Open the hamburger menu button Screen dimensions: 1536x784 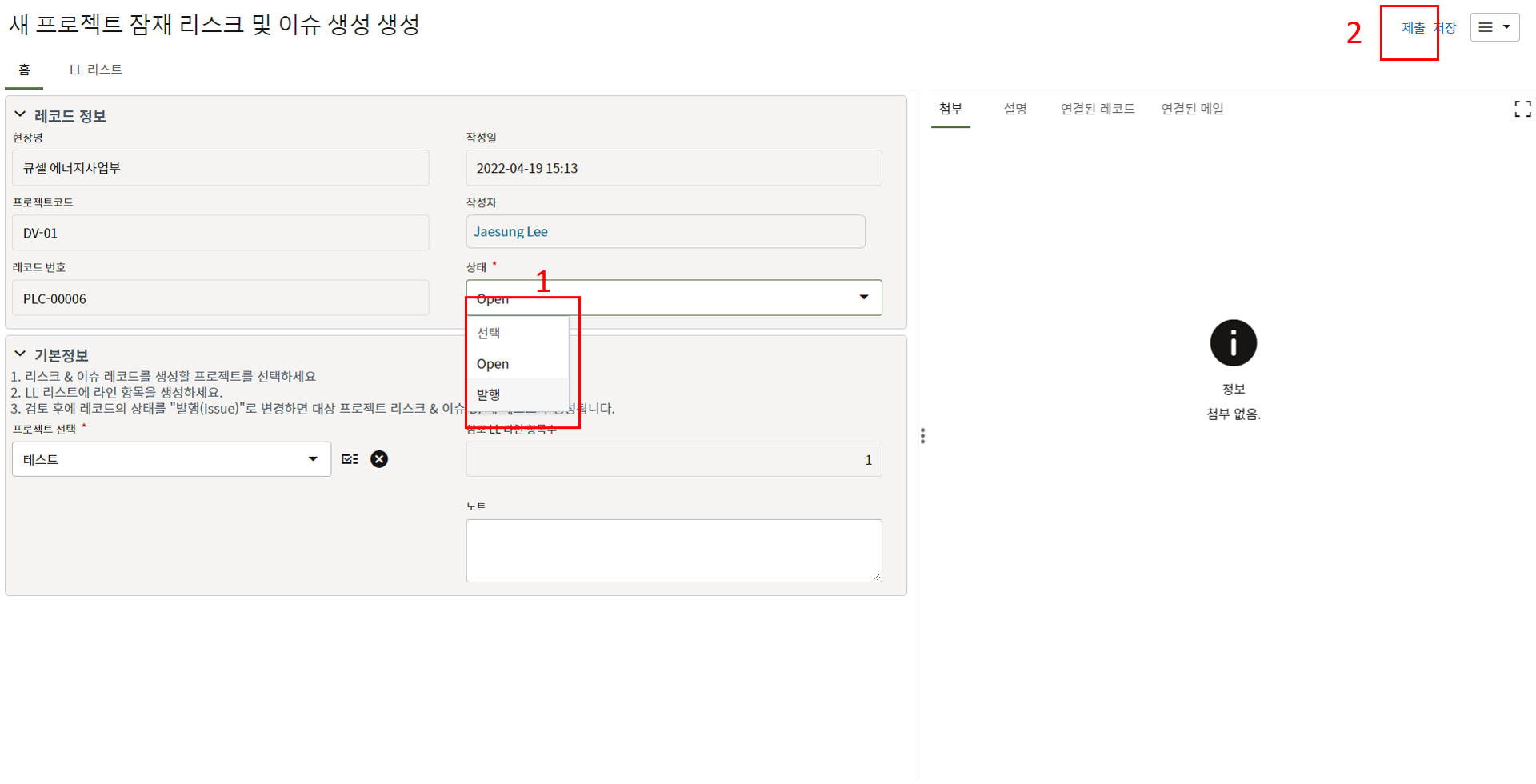click(x=1494, y=27)
